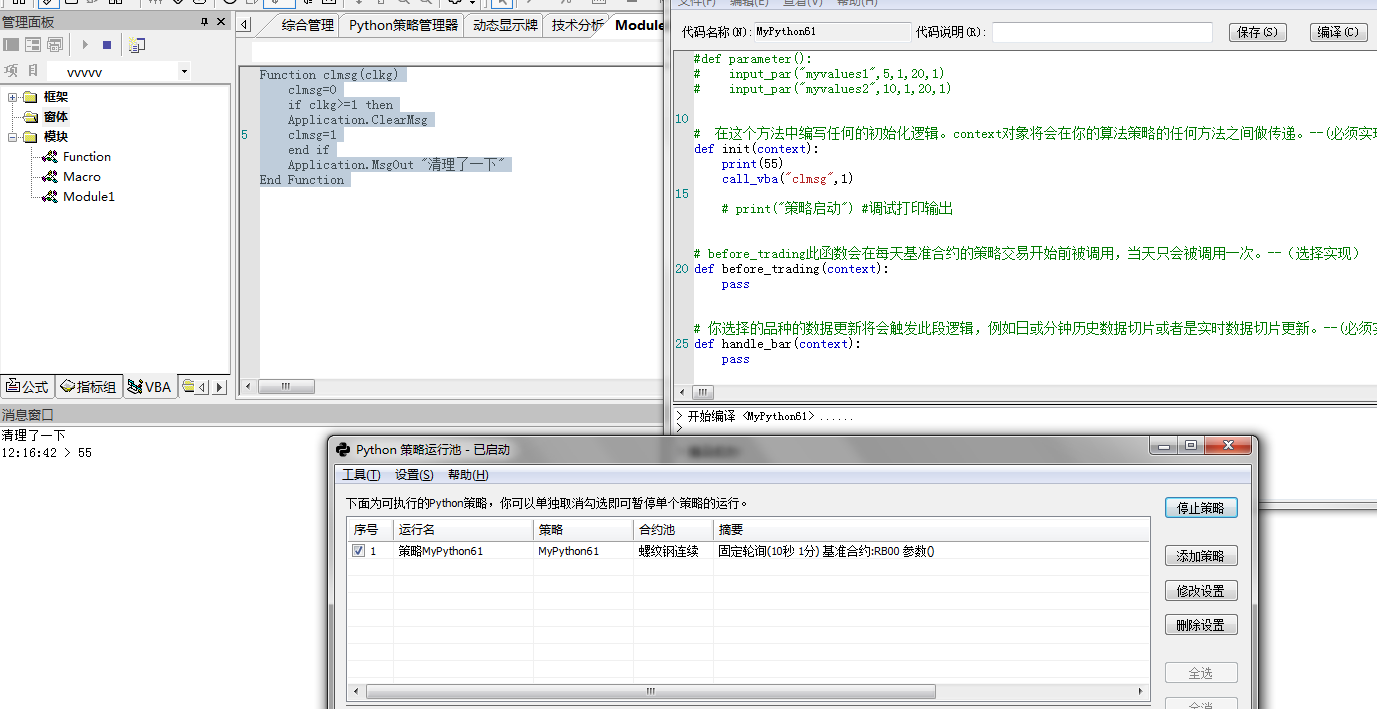Screen dimensions: 1377x709
Task: Switch to the Module tab
Action: coord(639,25)
